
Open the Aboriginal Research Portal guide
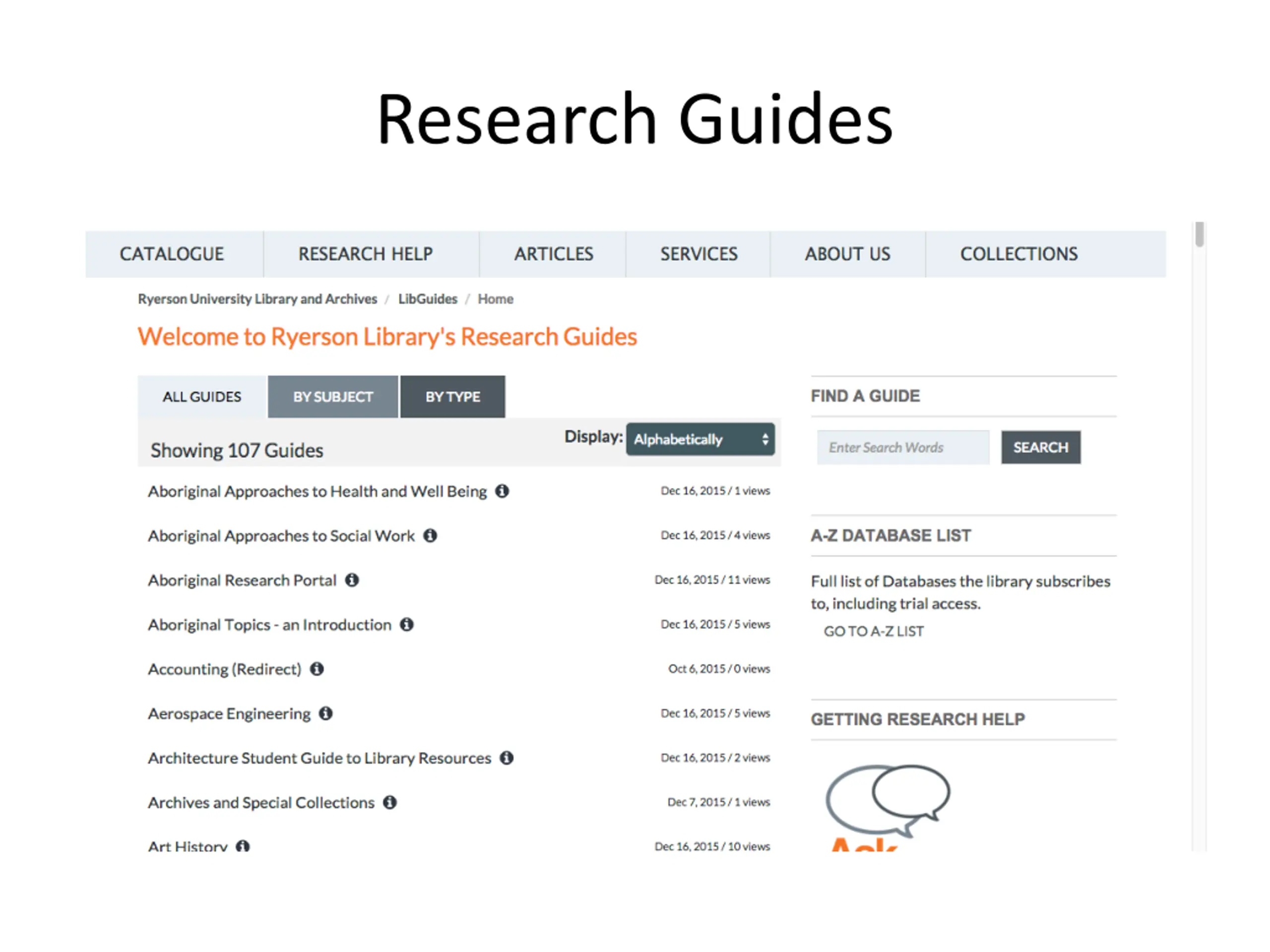pos(242,581)
